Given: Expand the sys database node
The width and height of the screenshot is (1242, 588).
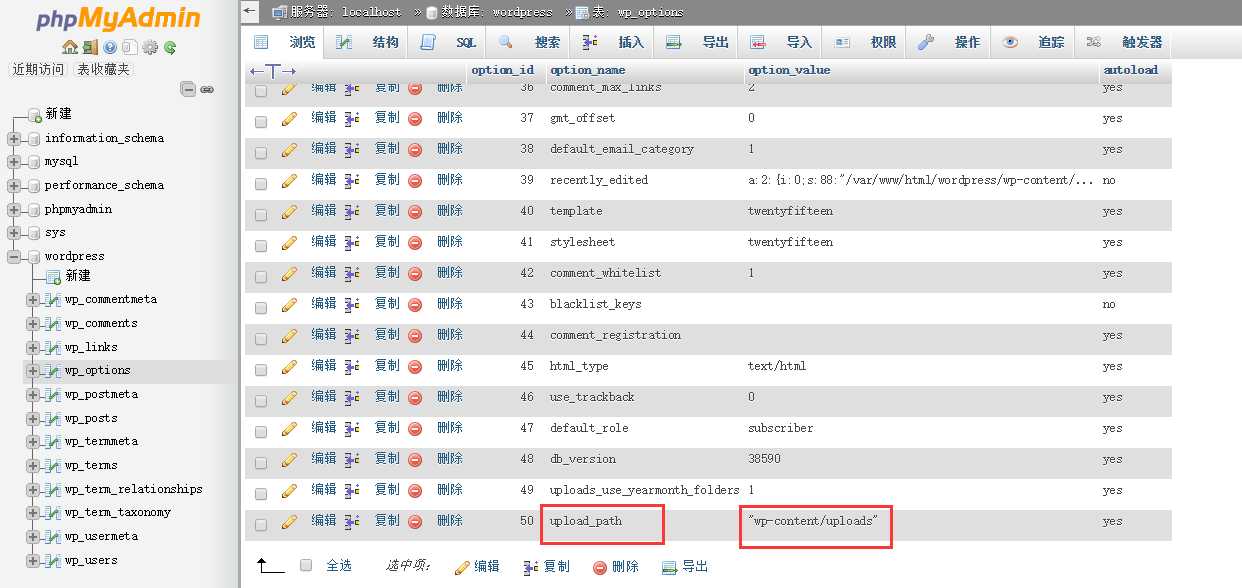Looking at the screenshot, I should click(13, 233).
